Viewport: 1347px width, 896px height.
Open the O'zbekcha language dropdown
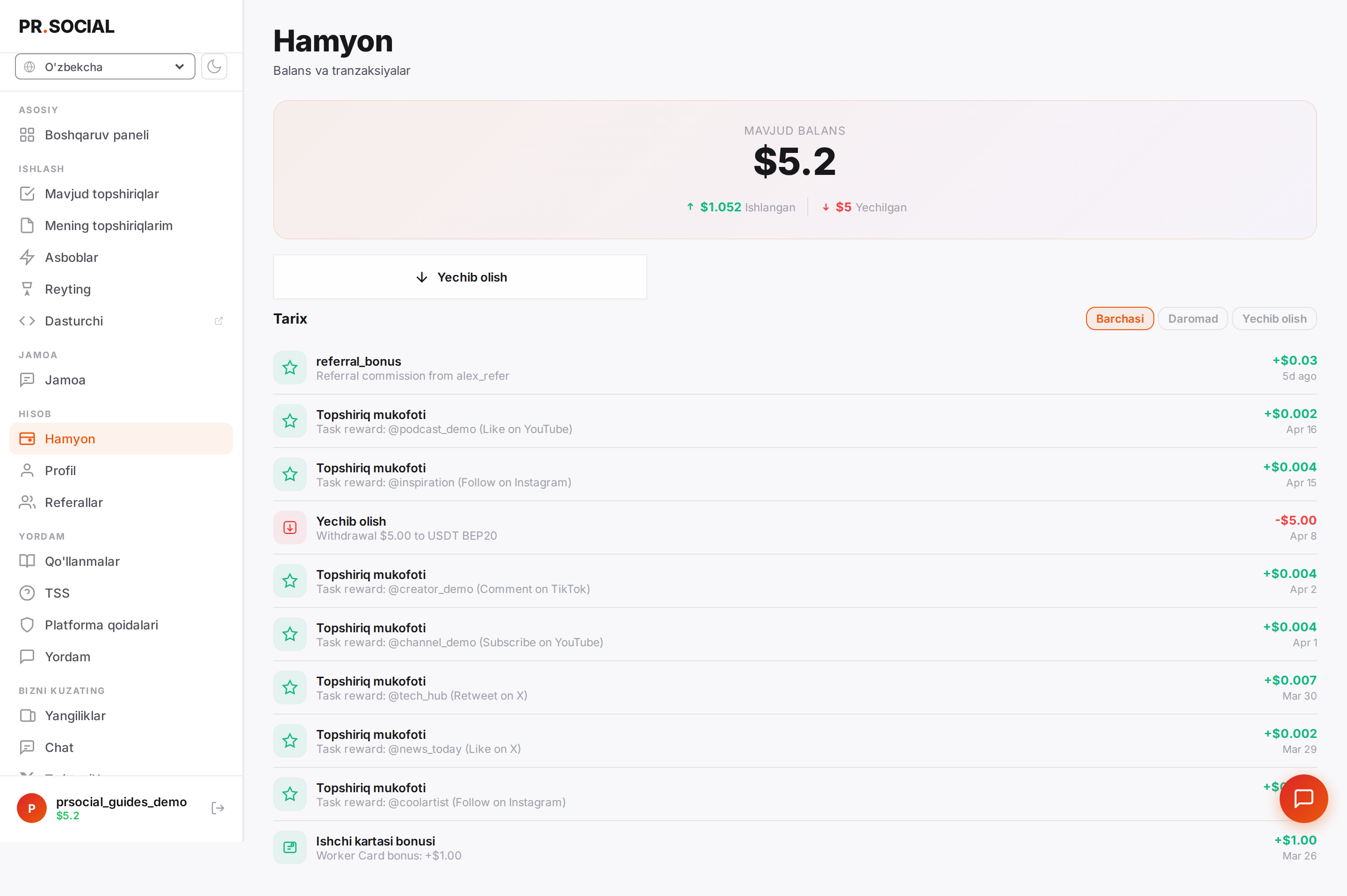click(105, 66)
